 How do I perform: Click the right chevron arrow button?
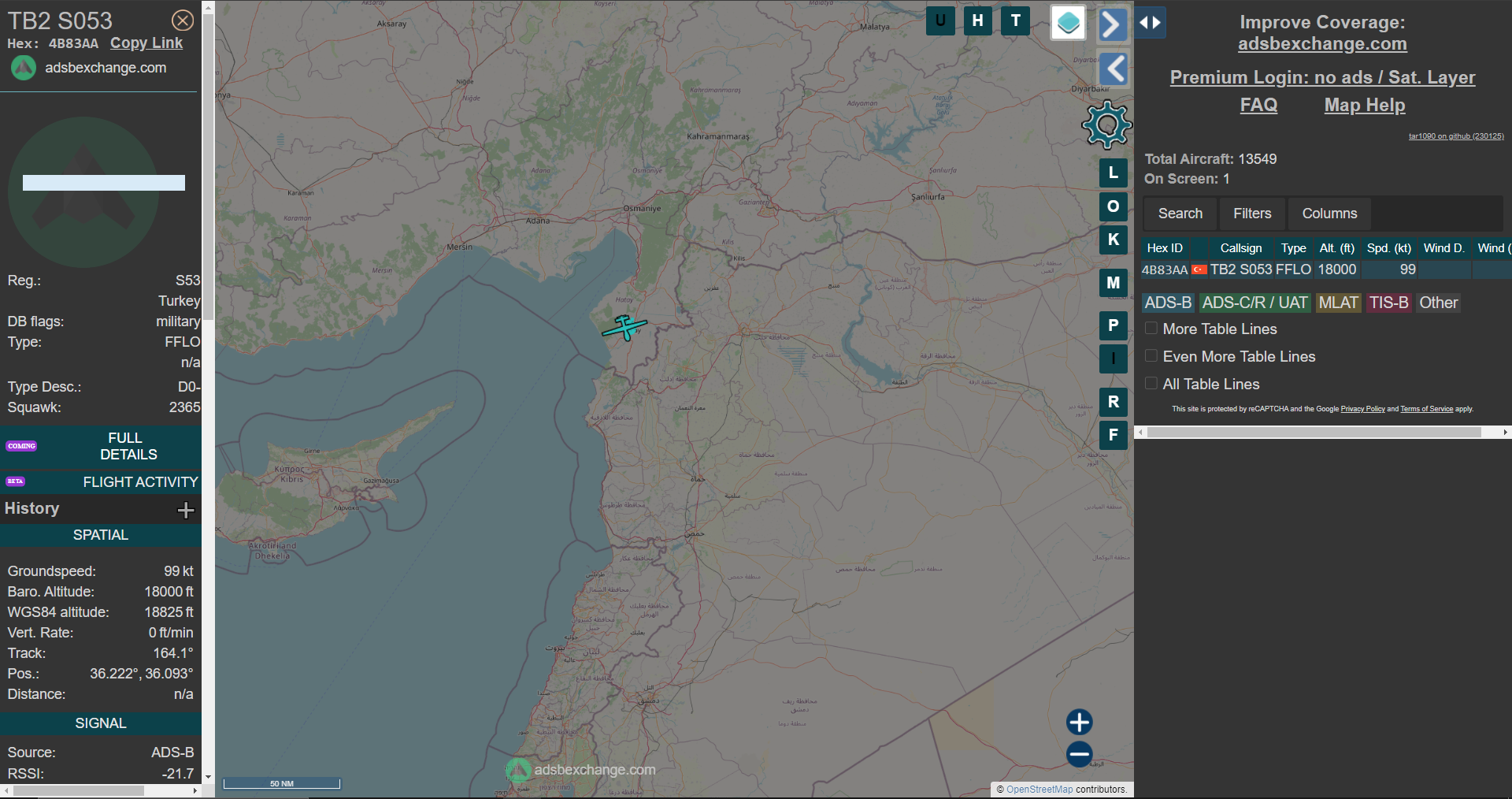coord(1112,24)
